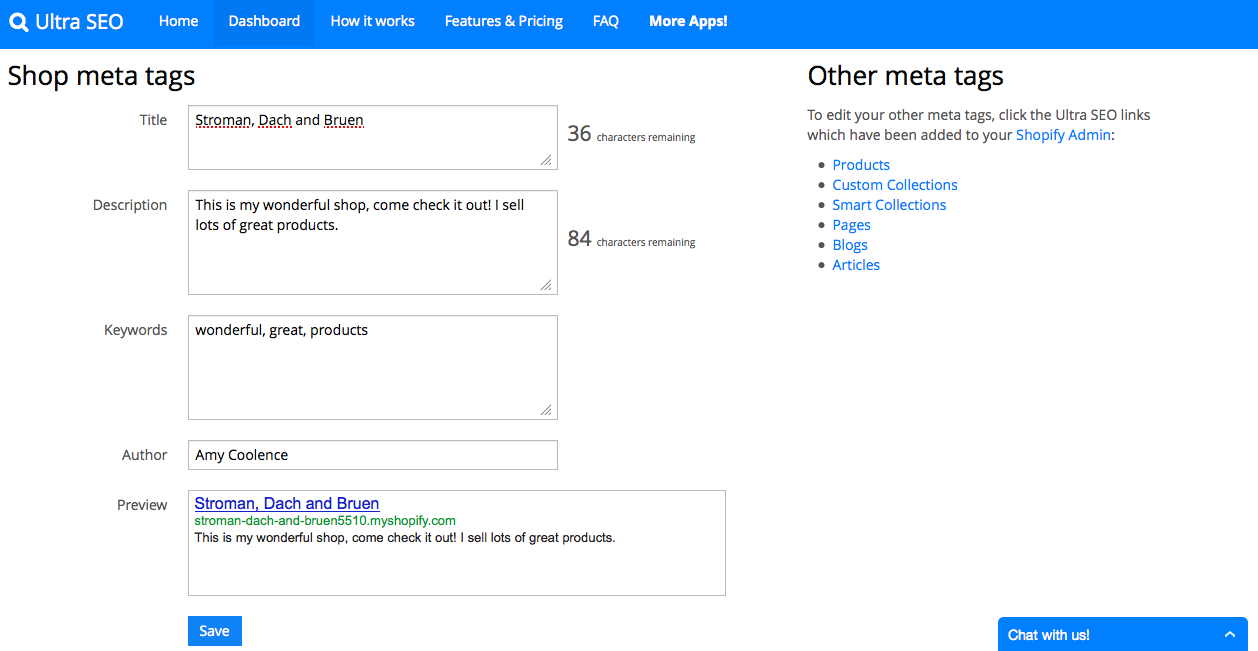
Task: Open the Articles link
Action: (856, 265)
